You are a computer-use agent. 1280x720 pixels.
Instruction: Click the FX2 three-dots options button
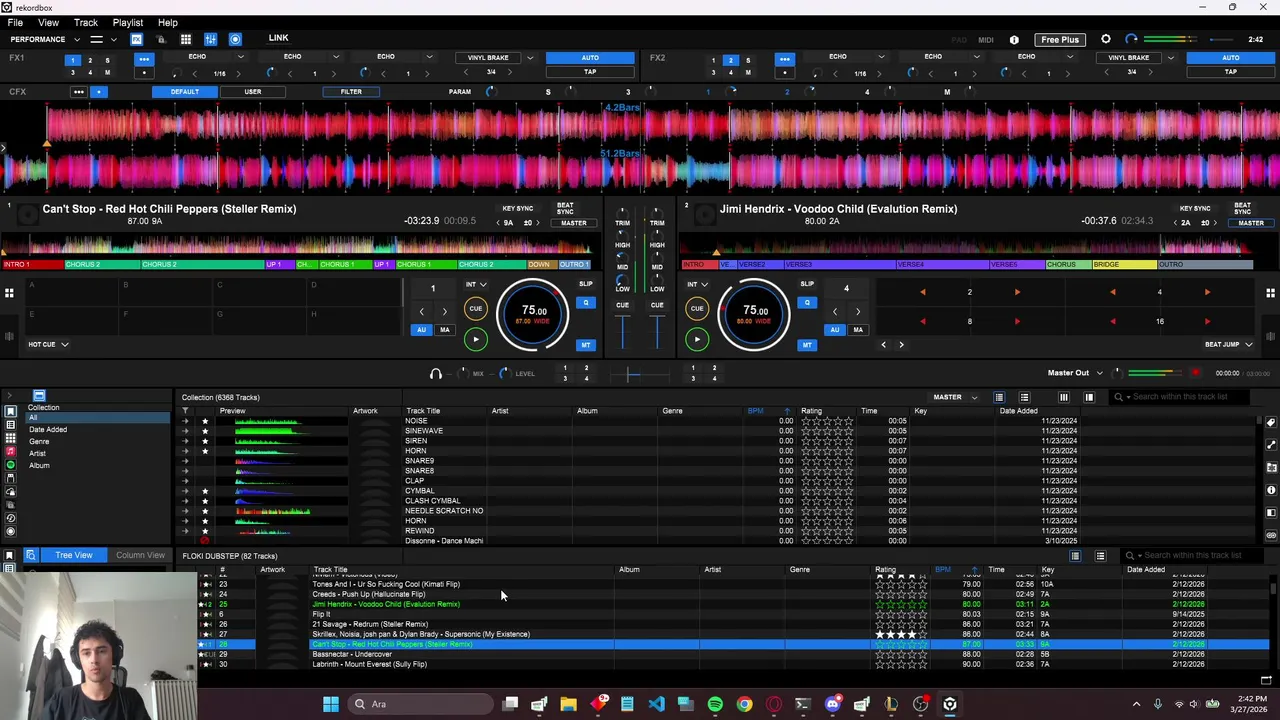[x=785, y=59]
